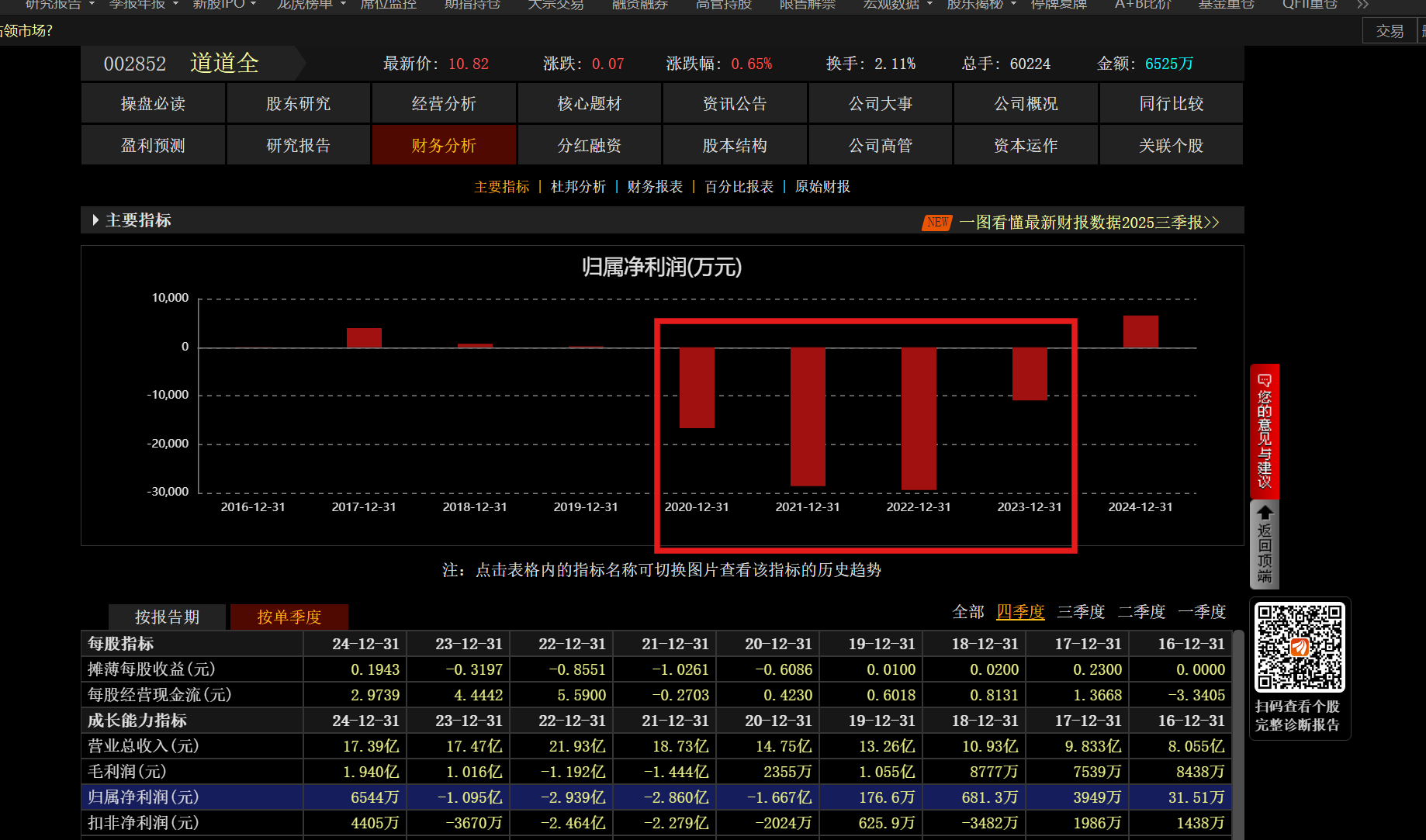Click the 2022-12-31 bar in the chart
1426x840 pixels.
pyautogui.click(x=919, y=419)
